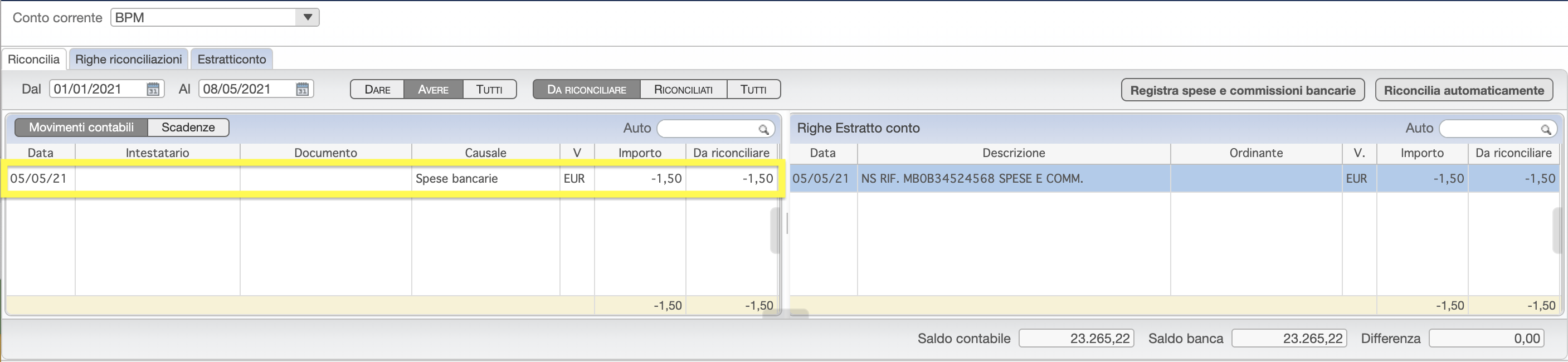Switch to Movimenti contabili view
This screenshot has width=1568, height=362.
[x=81, y=127]
